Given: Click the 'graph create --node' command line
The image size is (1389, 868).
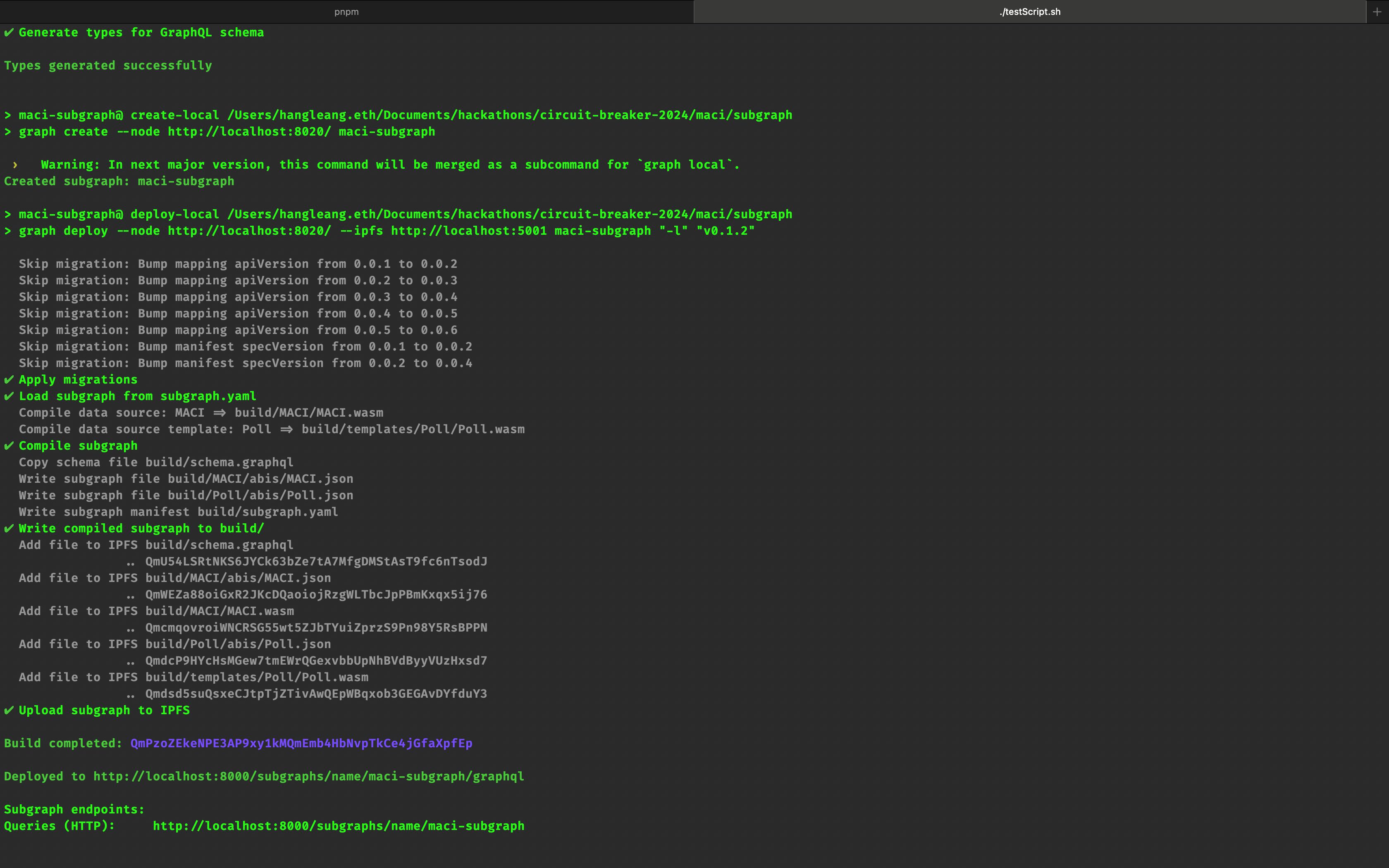Looking at the screenshot, I should 219,131.
